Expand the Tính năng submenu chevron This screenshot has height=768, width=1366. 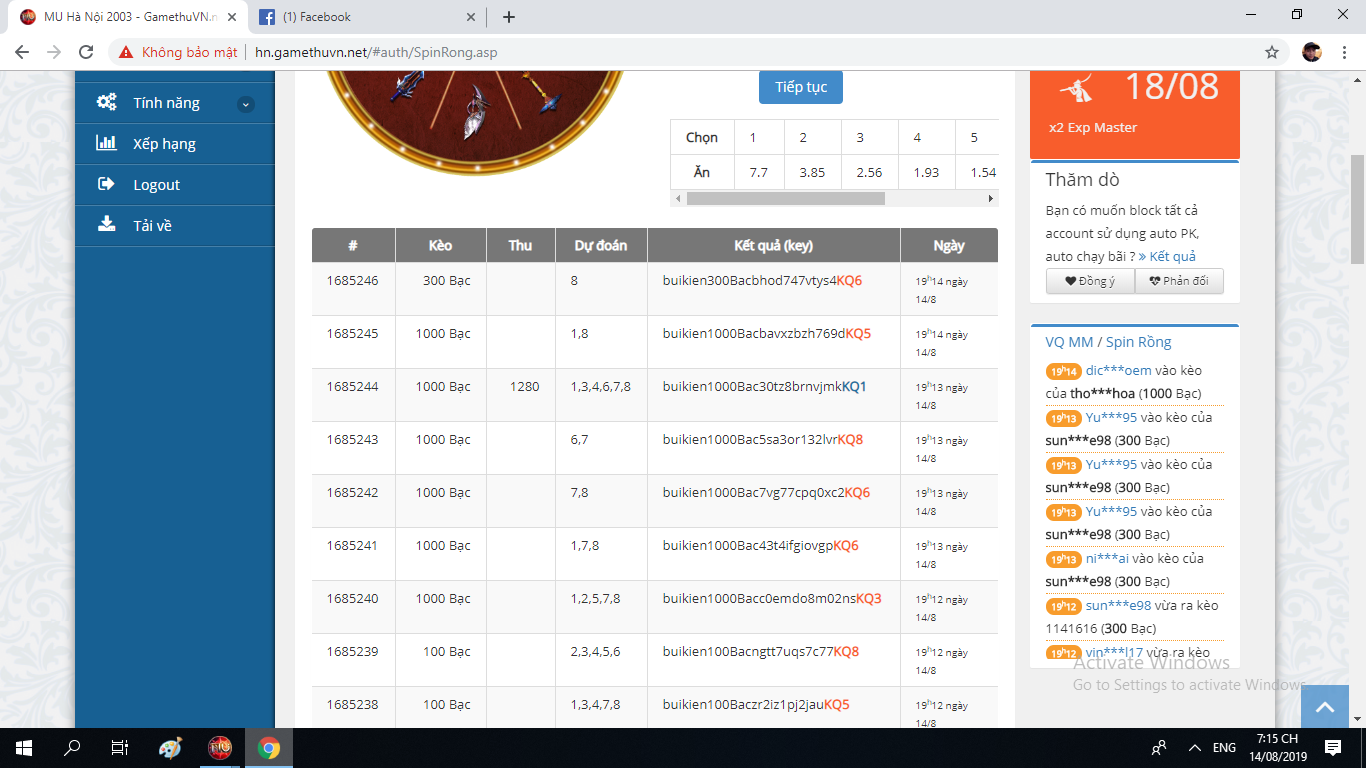click(x=246, y=104)
